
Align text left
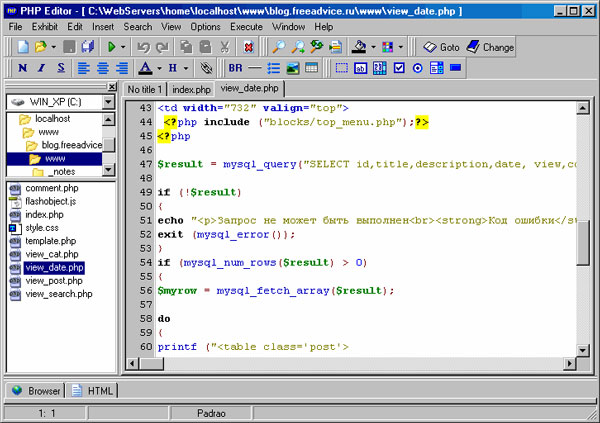pos(84,68)
